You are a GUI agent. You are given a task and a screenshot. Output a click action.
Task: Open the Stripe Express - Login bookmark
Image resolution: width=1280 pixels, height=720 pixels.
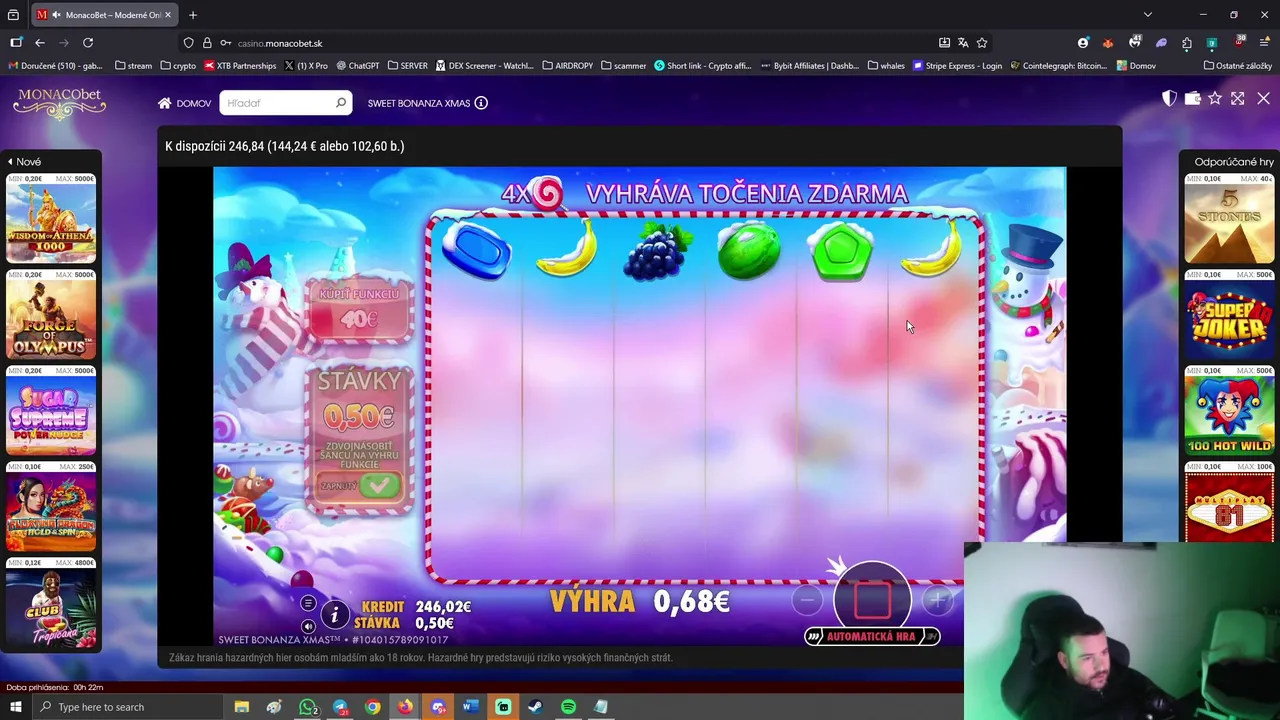[957, 66]
